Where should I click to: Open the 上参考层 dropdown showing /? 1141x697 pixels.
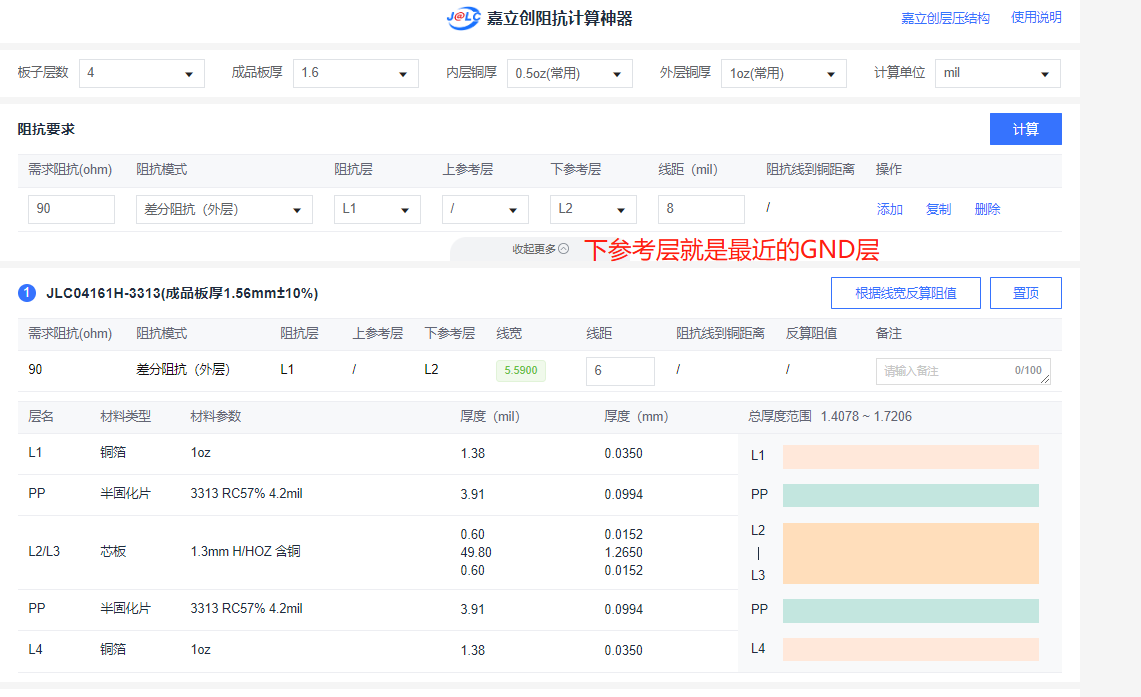(485, 210)
